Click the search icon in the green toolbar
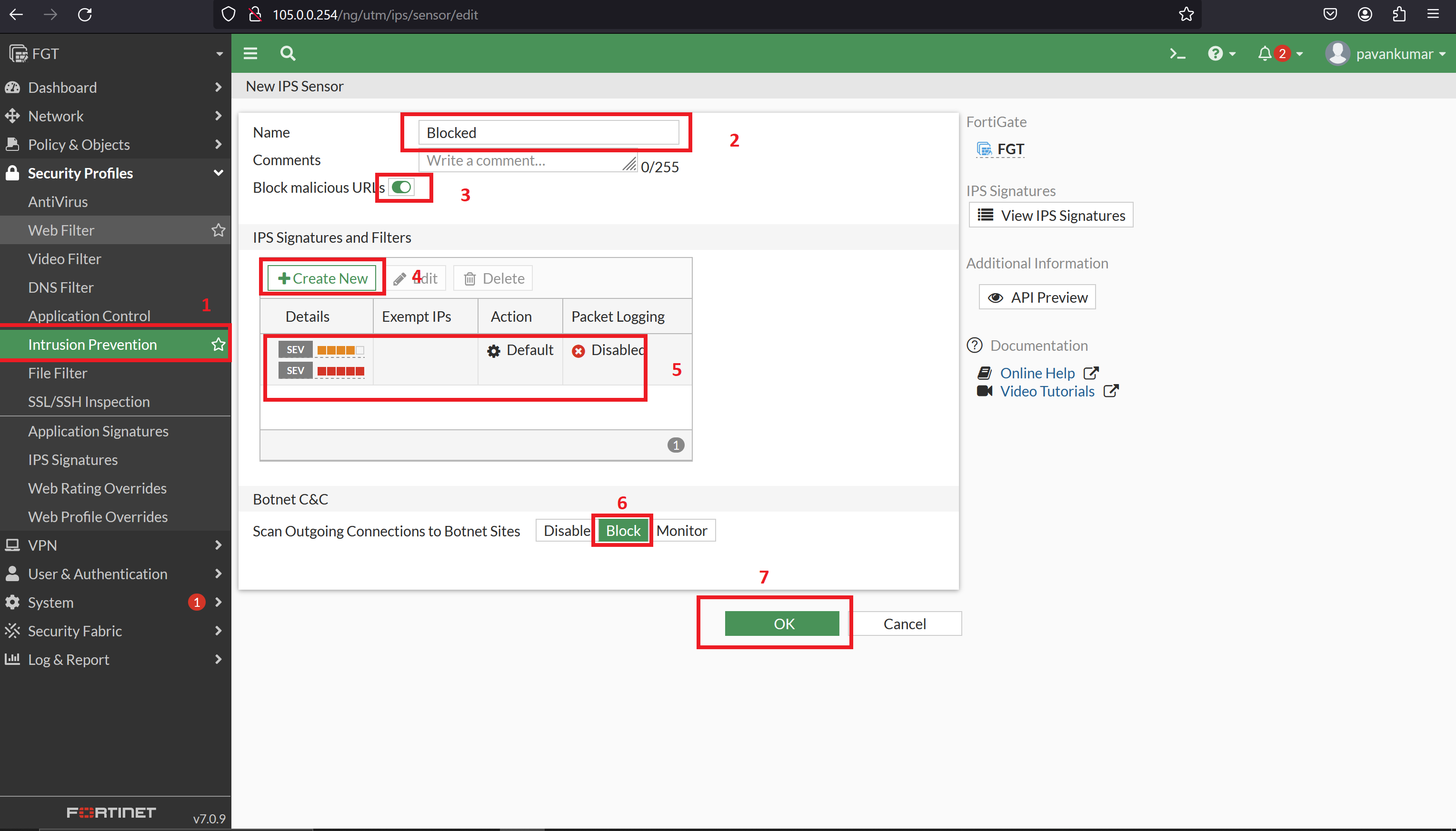This screenshot has width=1456, height=831. (x=287, y=53)
